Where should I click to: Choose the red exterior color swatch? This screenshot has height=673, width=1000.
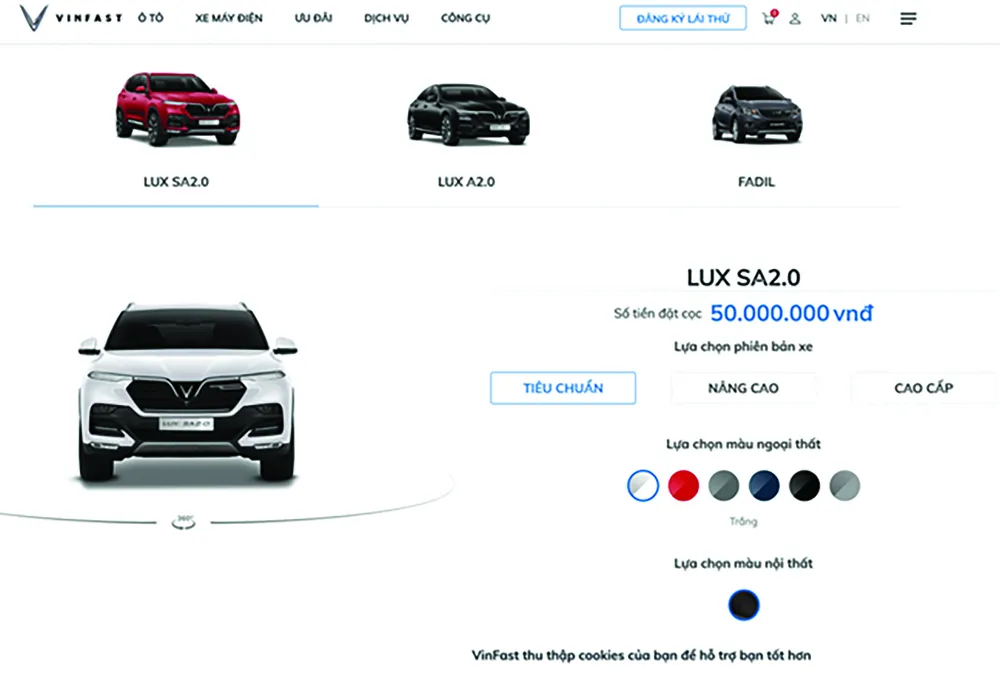(x=683, y=485)
